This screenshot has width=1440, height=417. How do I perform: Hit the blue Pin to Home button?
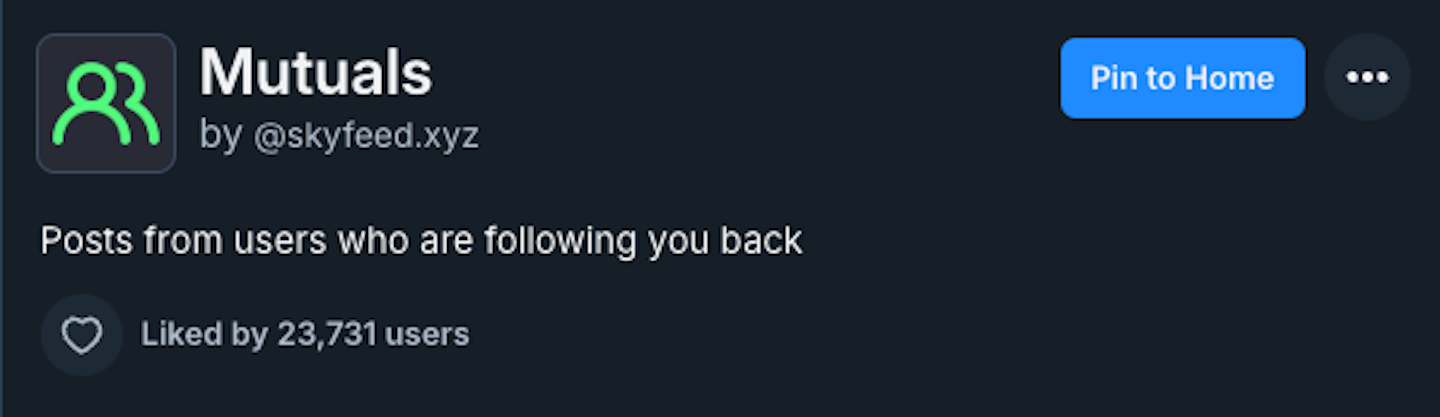point(1182,78)
